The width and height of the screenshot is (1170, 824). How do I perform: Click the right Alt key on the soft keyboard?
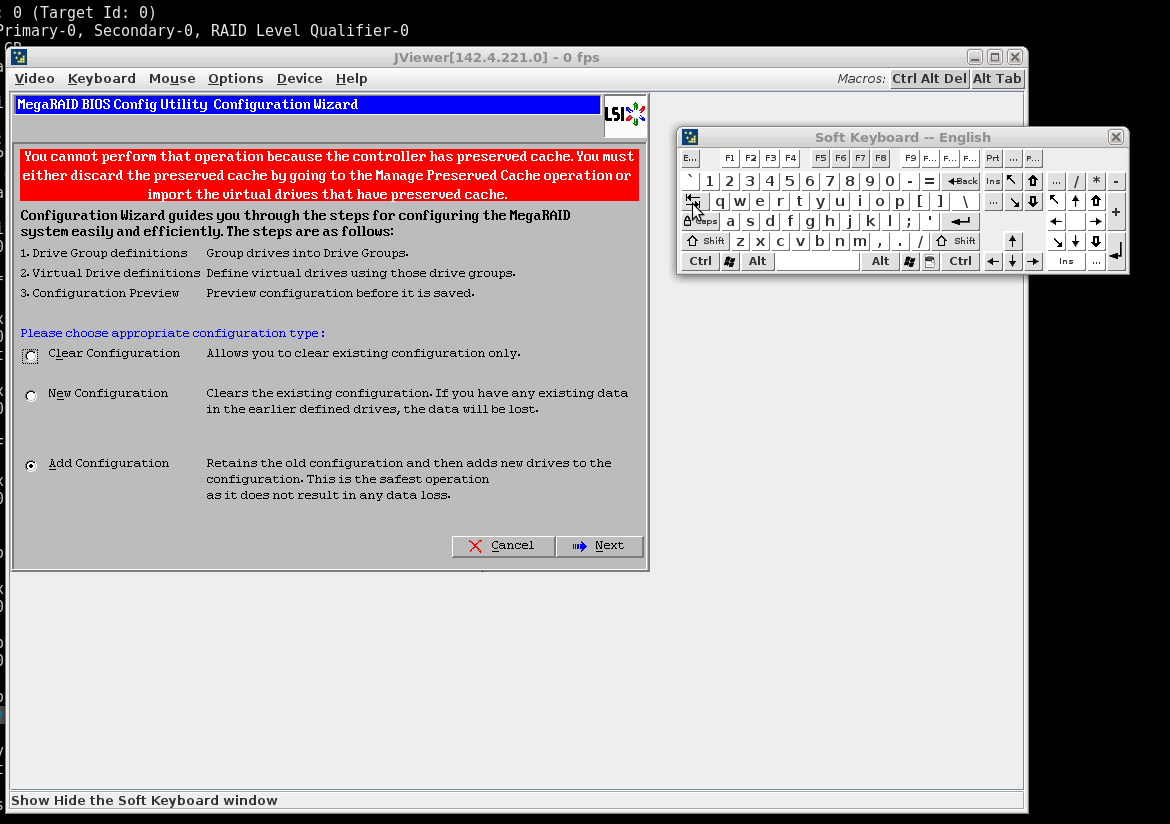coord(880,261)
